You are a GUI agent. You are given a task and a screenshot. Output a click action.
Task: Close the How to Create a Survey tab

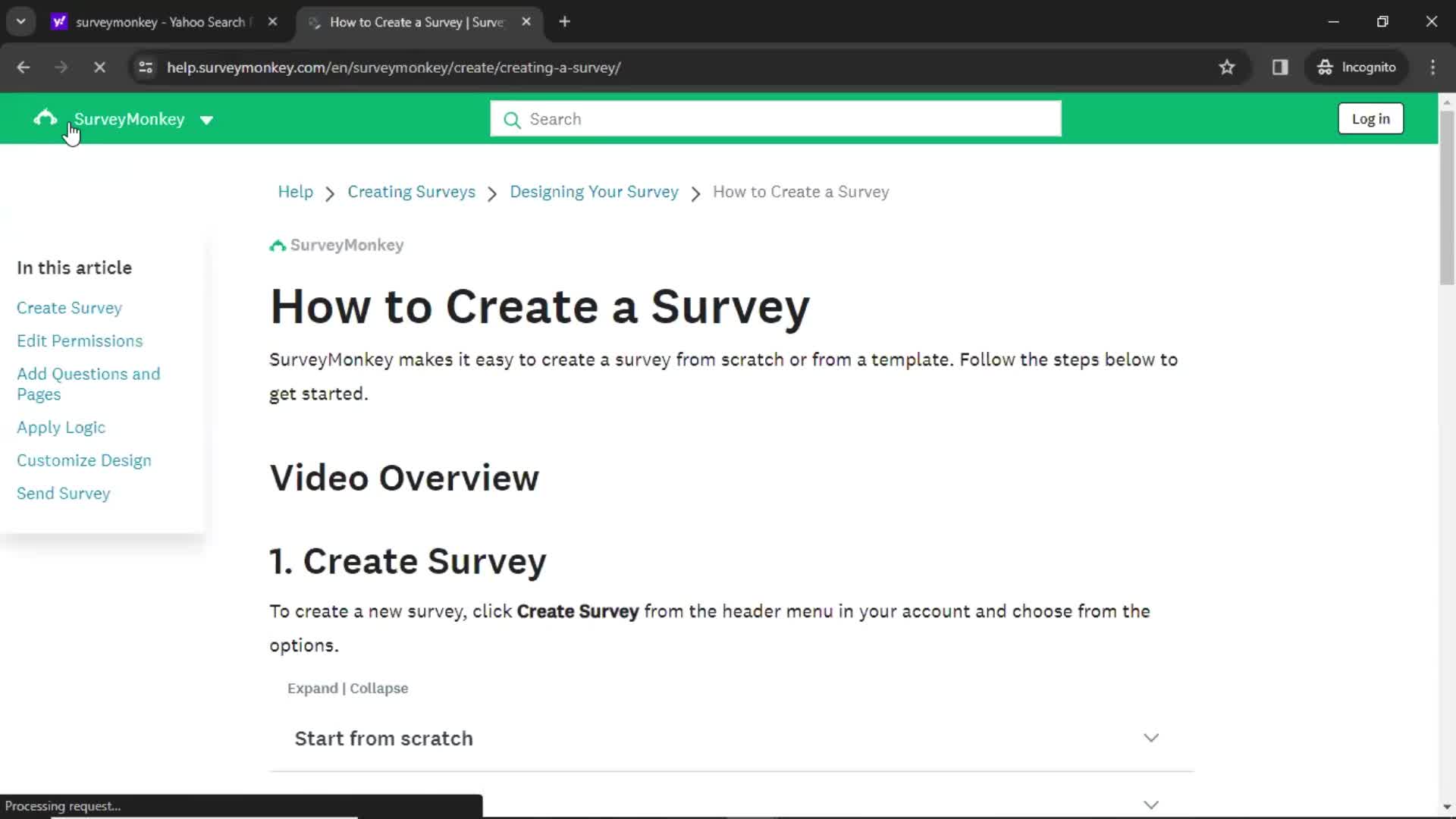coord(526,22)
